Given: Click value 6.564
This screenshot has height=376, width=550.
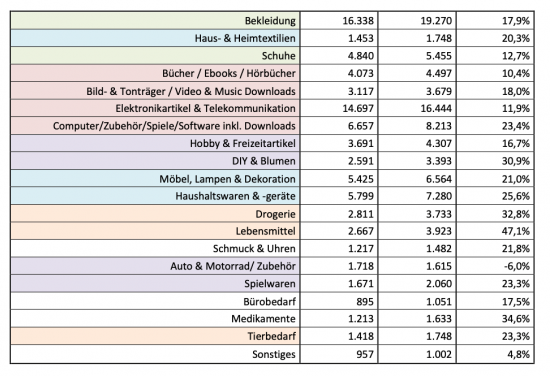Looking at the screenshot, I should (439, 179).
